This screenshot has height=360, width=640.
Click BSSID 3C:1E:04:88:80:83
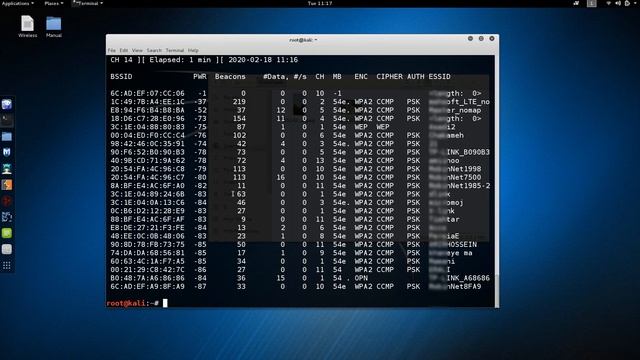click(x=147, y=127)
